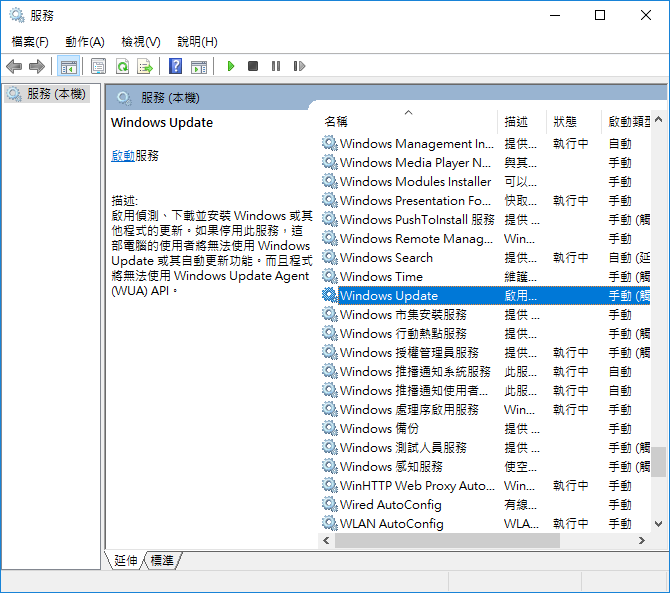Select 服務 (本機) in left tree
670x593 pixels.
tap(47, 94)
